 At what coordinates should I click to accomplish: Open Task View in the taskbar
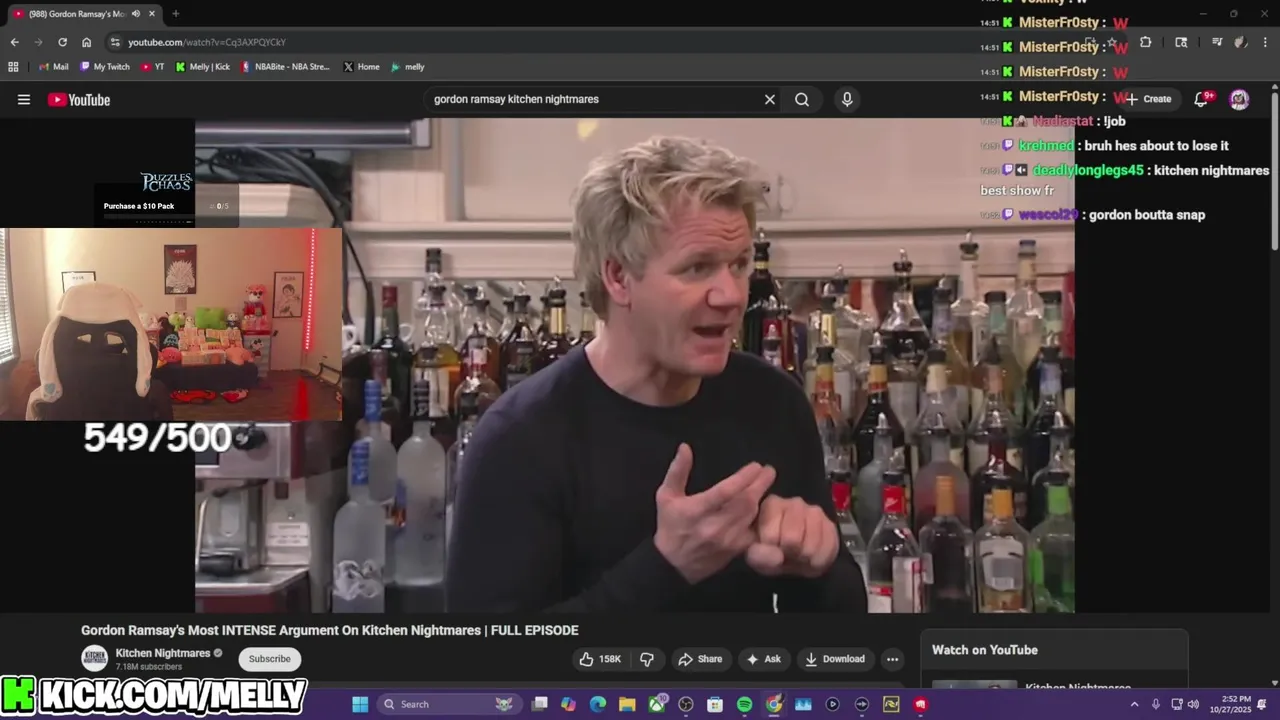pos(540,704)
